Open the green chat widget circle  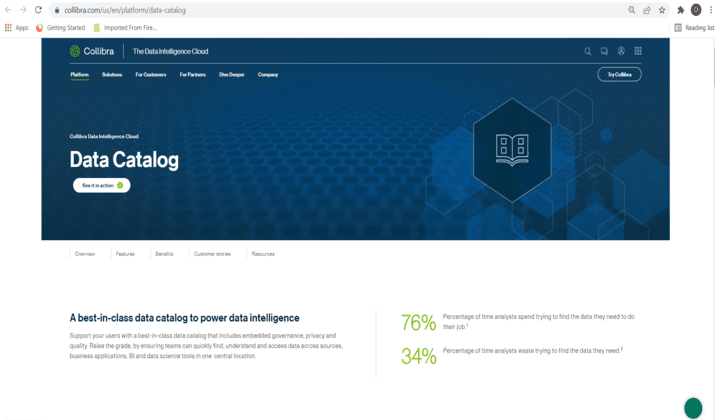693,408
